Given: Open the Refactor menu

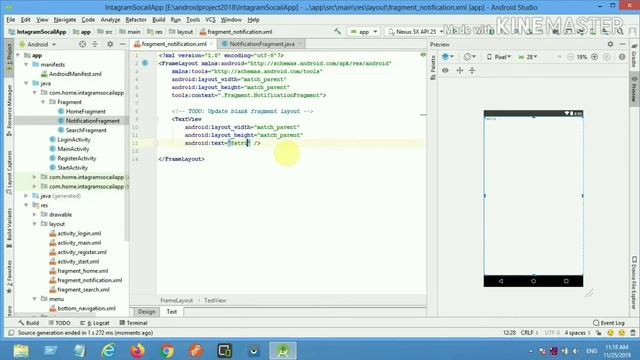Looking at the screenshot, I should coord(136,20).
